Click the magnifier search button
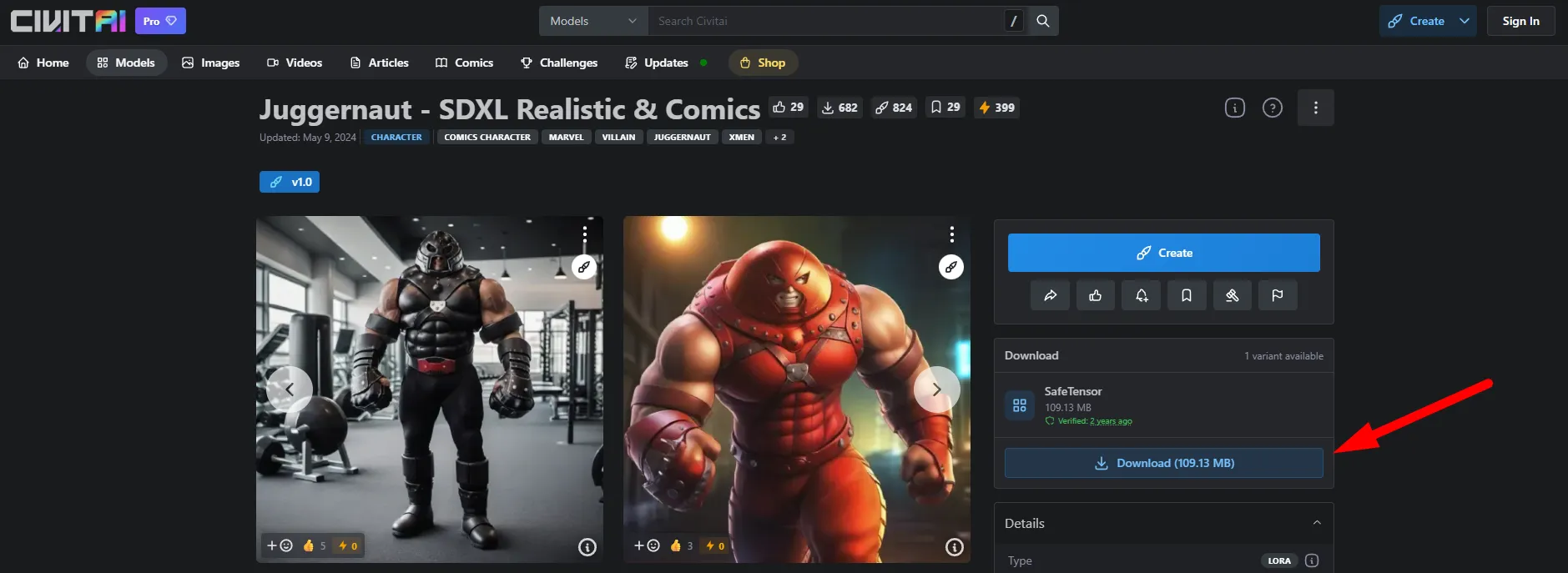The image size is (1568, 573). (x=1043, y=21)
